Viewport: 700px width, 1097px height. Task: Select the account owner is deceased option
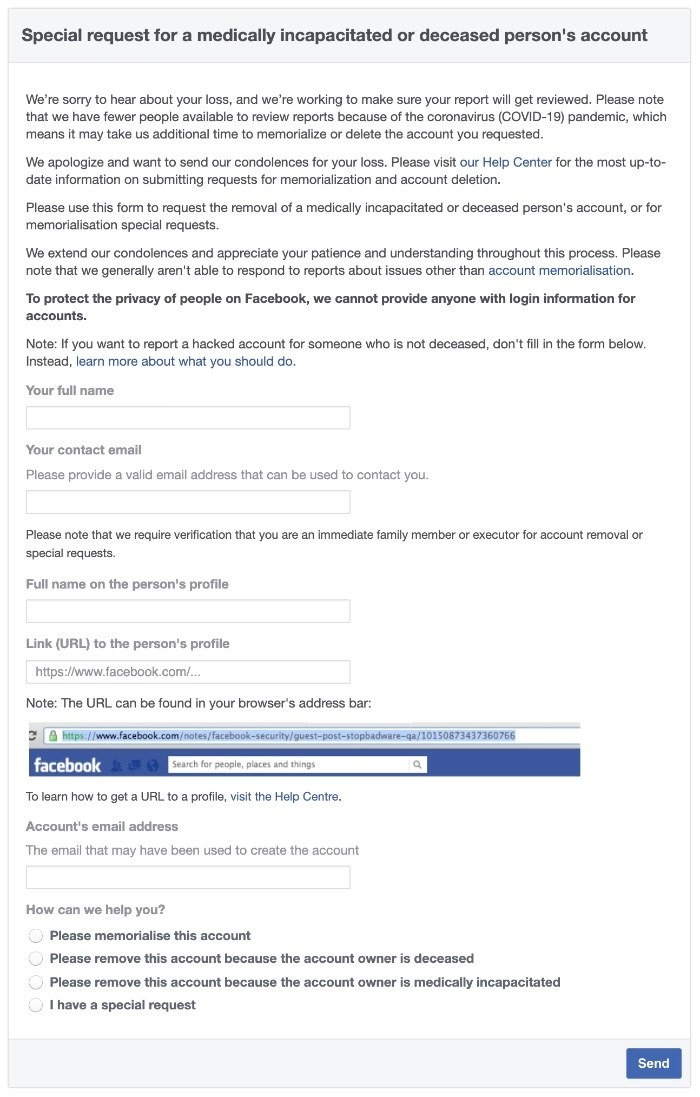(36, 958)
